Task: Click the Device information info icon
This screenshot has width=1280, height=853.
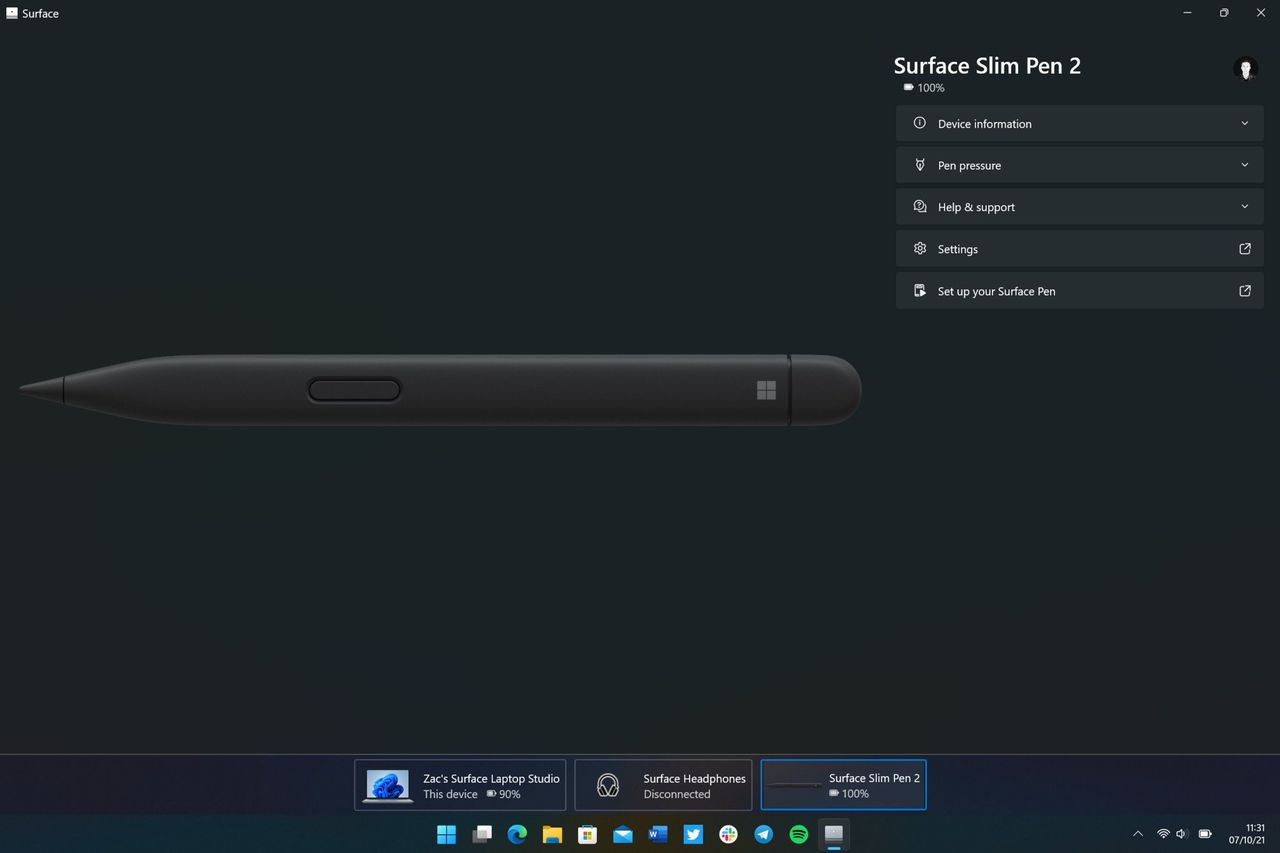Action: 920,123
